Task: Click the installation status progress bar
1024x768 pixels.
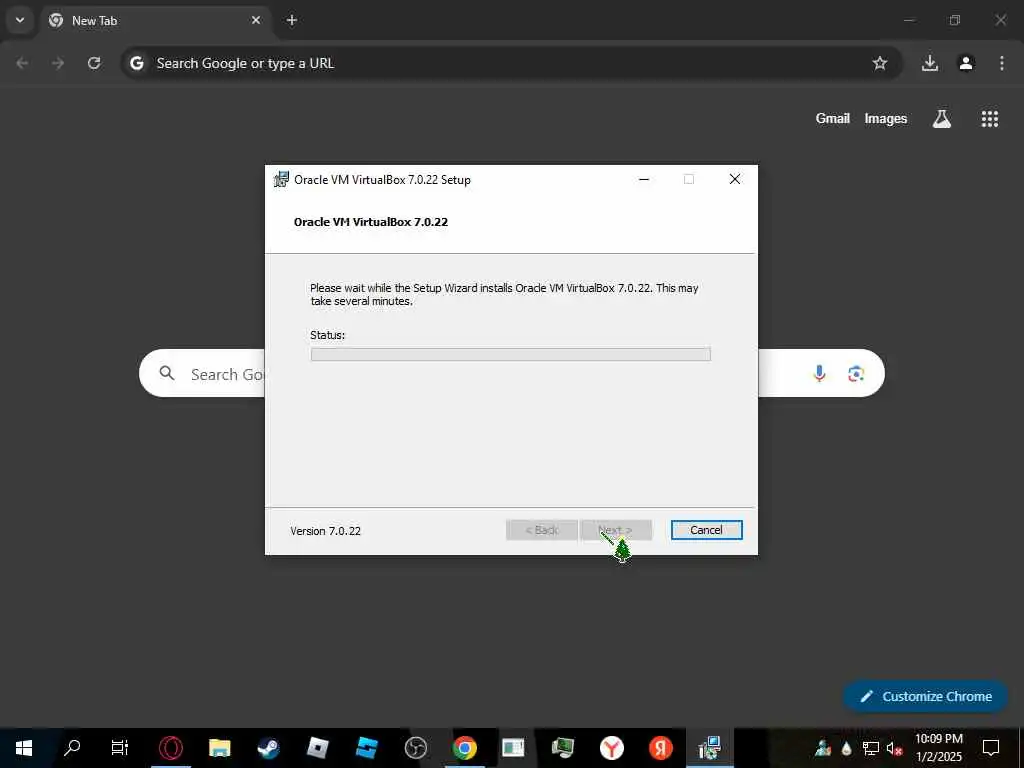Action: point(511,354)
